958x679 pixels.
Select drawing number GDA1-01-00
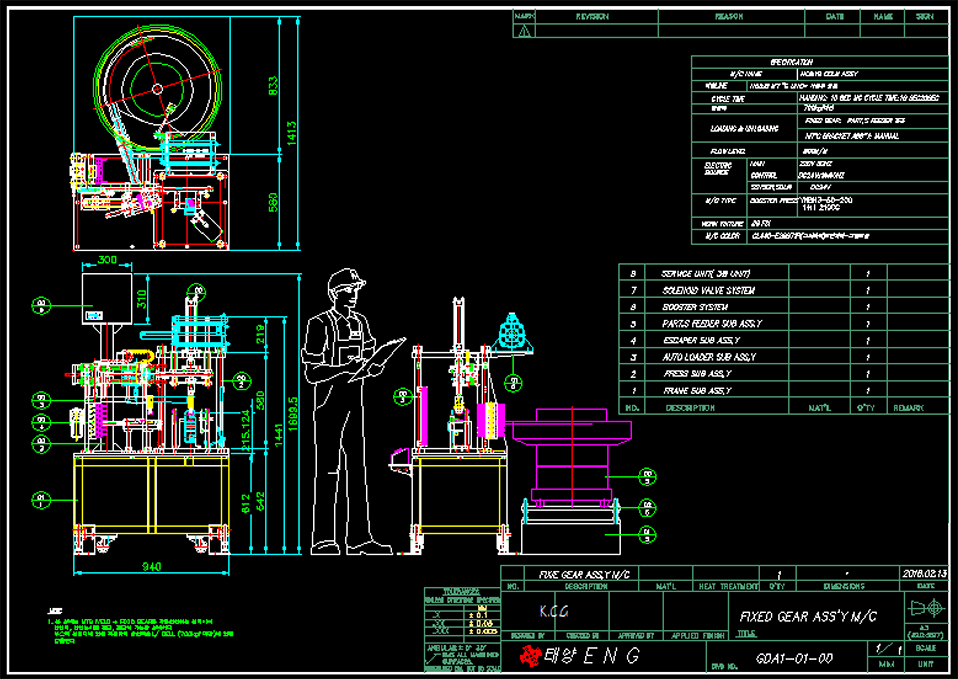794,658
